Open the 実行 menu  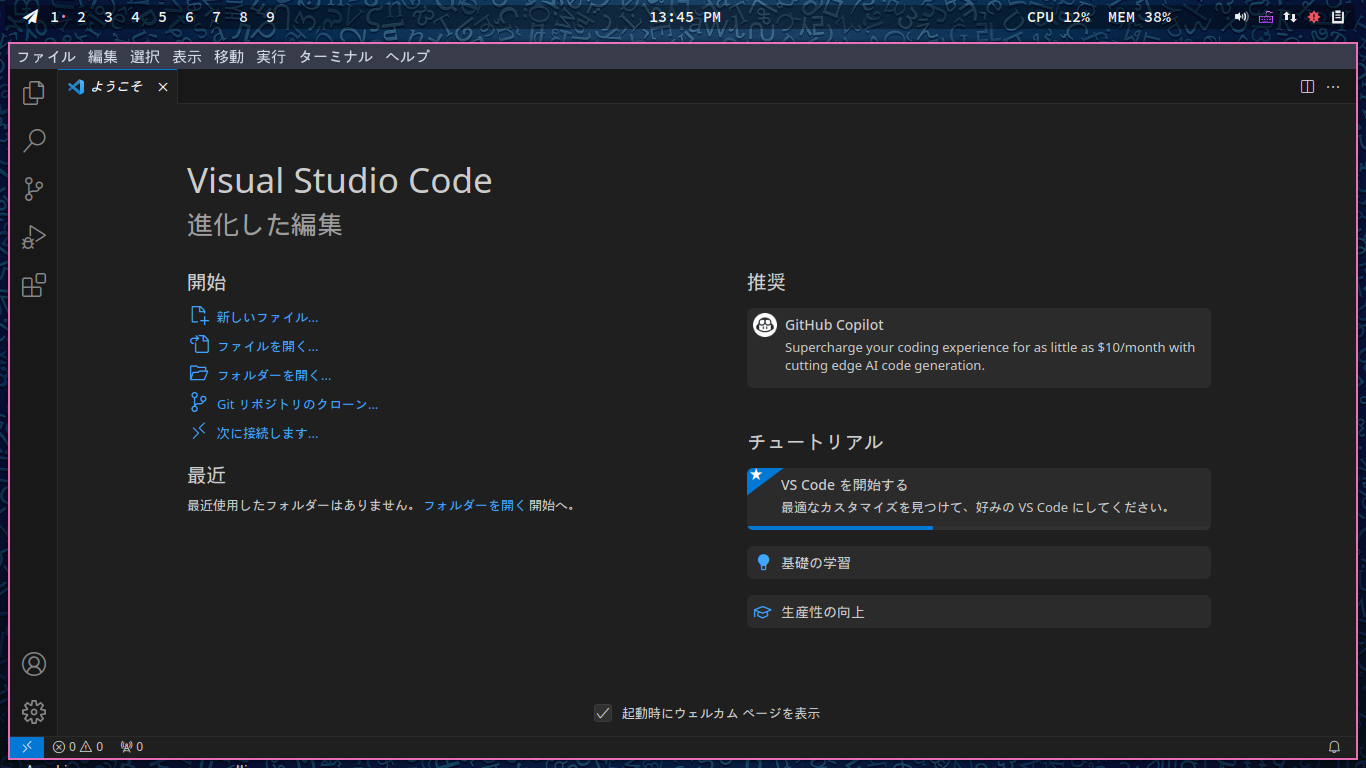[270, 57]
